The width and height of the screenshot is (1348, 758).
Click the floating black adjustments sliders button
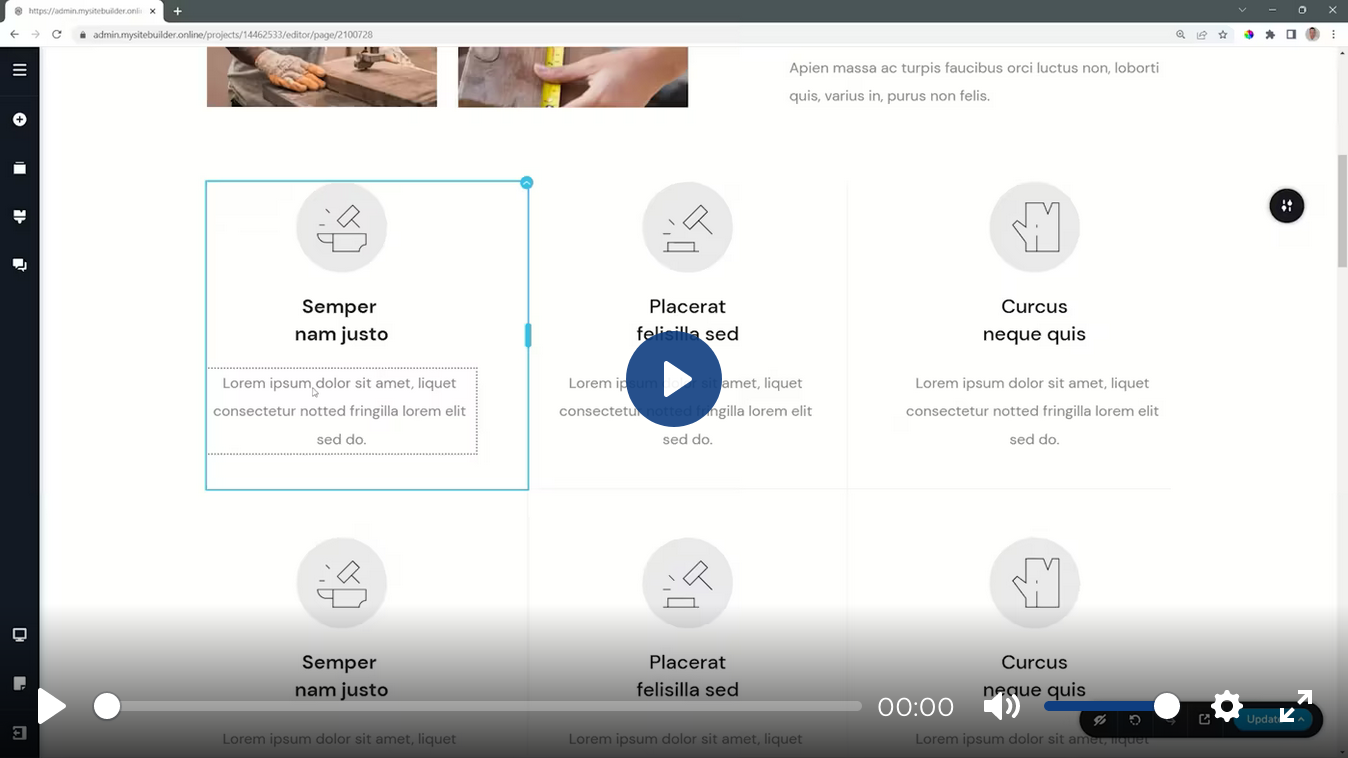[1286, 206]
